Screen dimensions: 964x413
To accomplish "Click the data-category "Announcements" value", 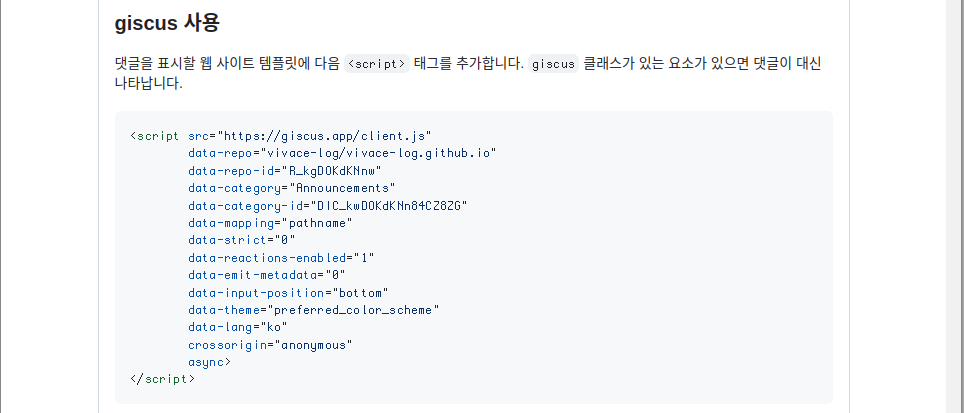I will coord(342,188).
